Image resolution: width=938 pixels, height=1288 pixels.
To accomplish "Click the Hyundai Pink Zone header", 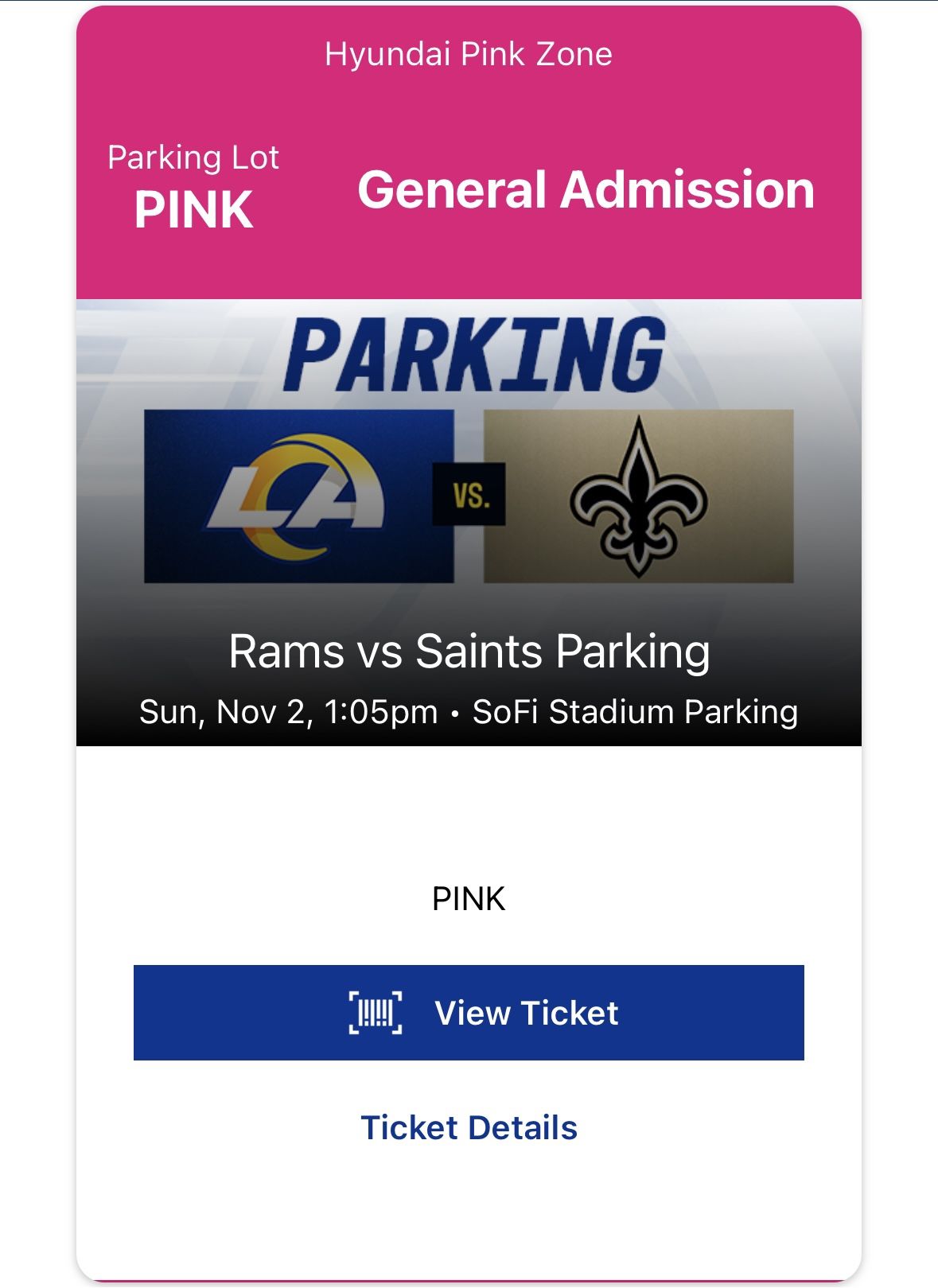I will coord(468,55).
